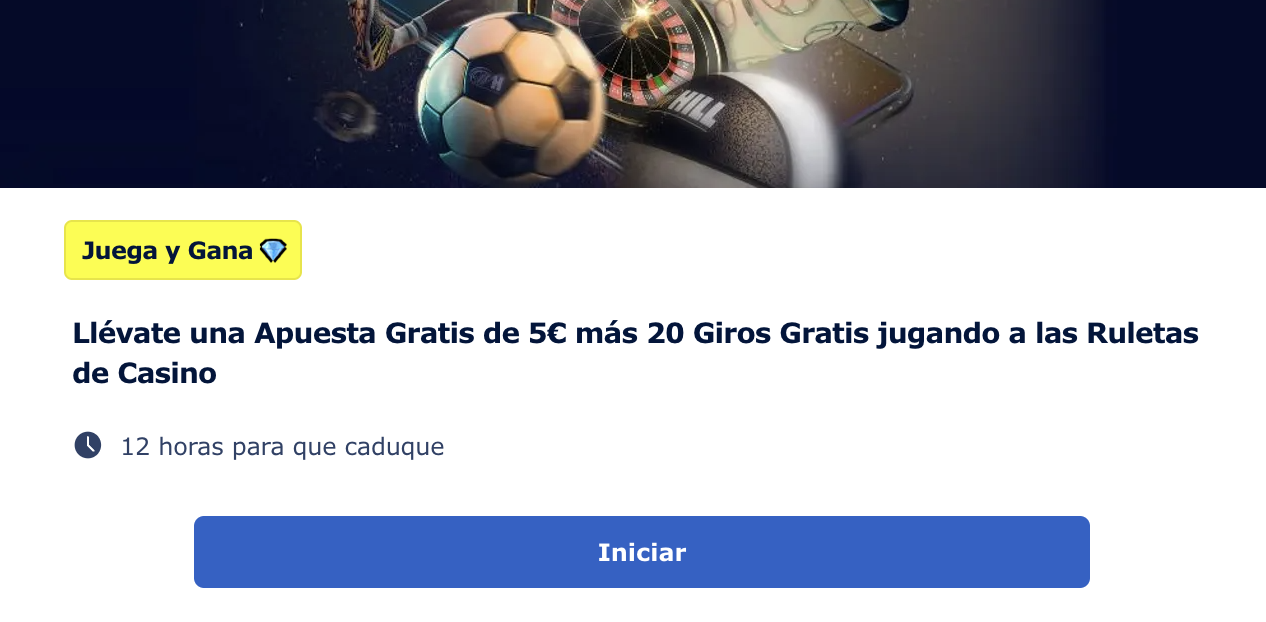Select the yellow Juega y Gana badge
The height and width of the screenshot is (622, 1266).
(x=183, y=250)
